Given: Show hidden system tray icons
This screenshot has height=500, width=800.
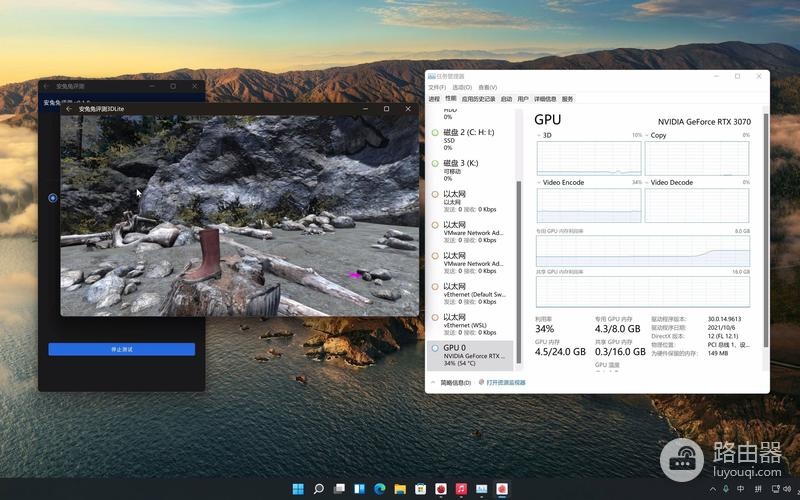Looking at the screenshot, I should (x=713, y=489).
